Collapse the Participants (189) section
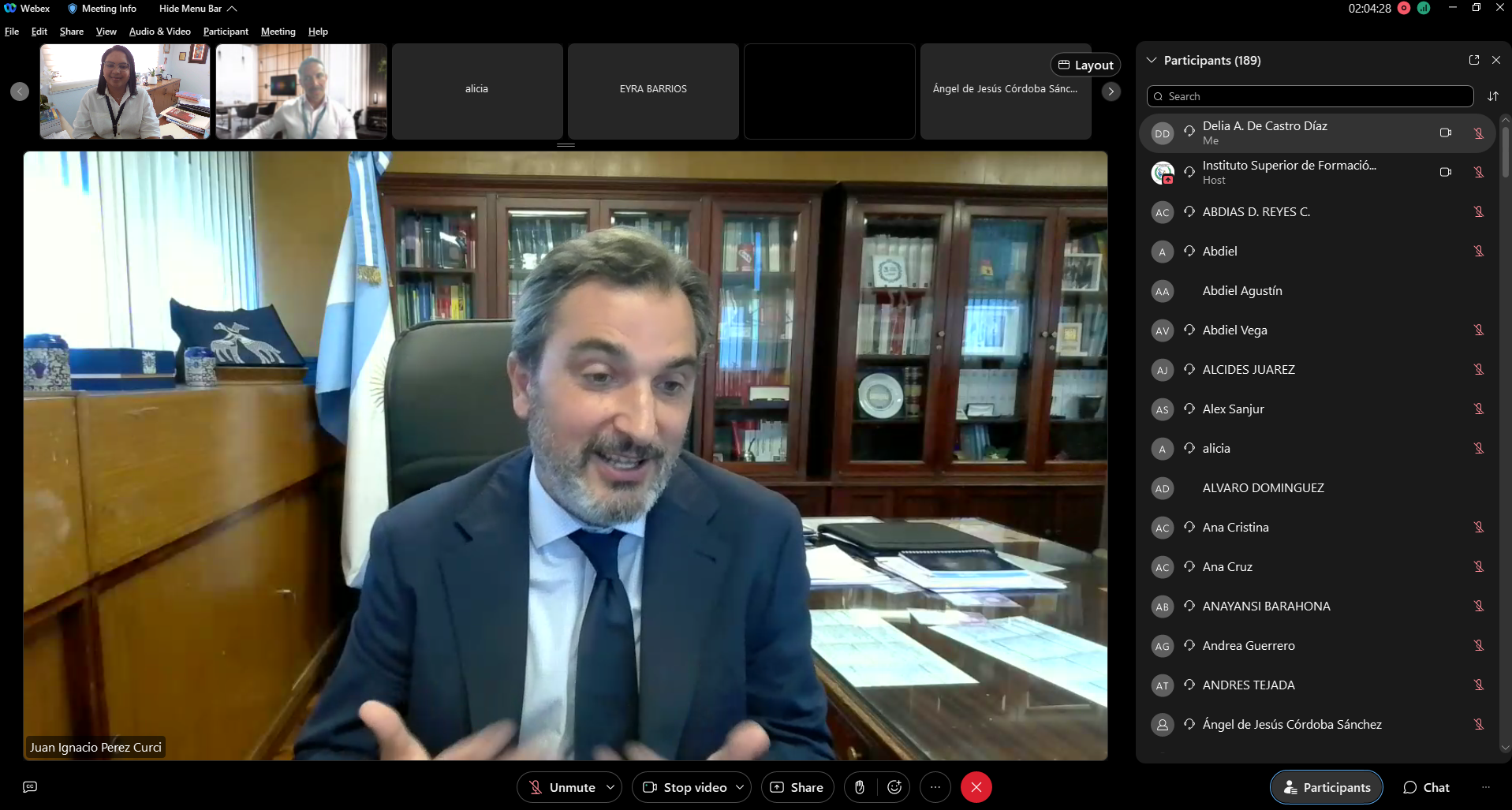Image resolution: width=1512 pixels, height=810 pixels. point(1152,60)
